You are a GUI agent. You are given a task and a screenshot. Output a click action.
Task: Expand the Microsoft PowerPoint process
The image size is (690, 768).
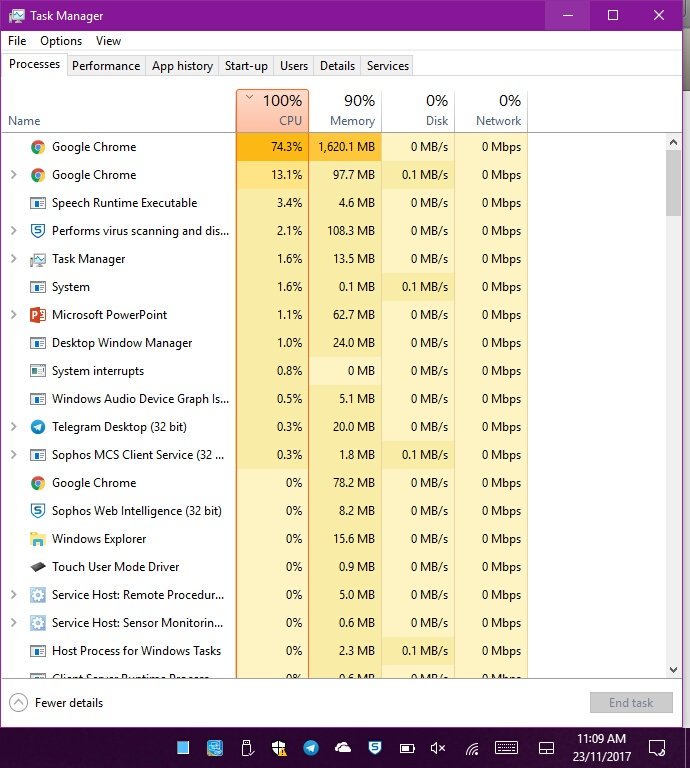[x=14, y=315]
